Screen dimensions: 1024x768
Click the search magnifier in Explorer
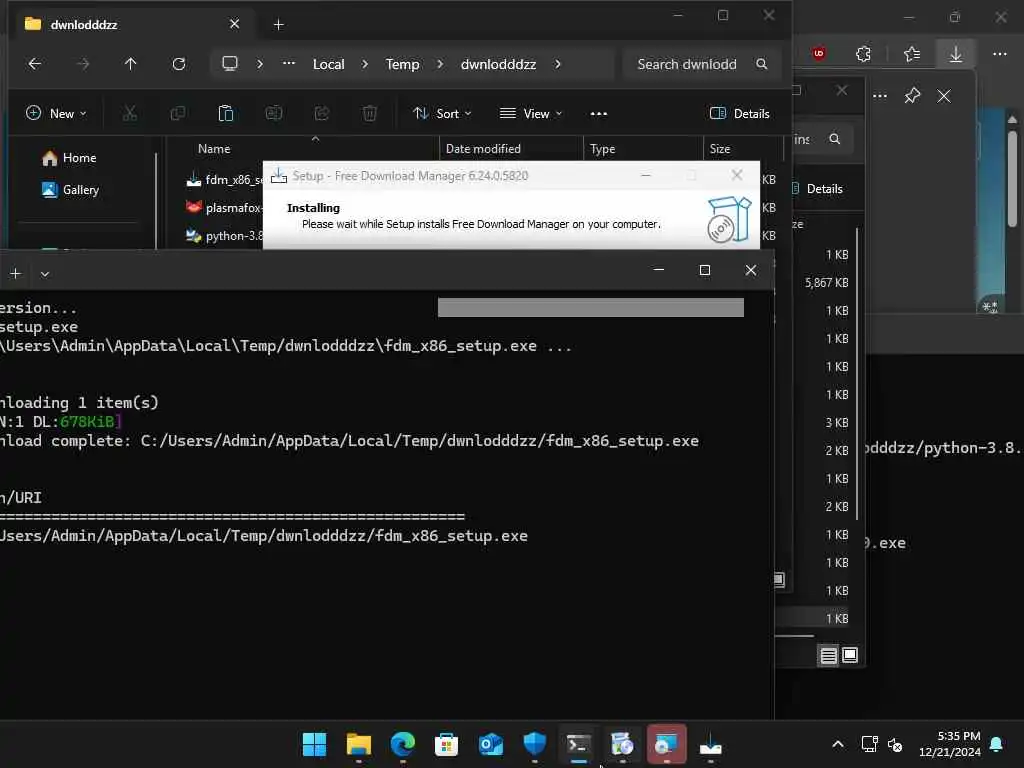click(761, 64)
